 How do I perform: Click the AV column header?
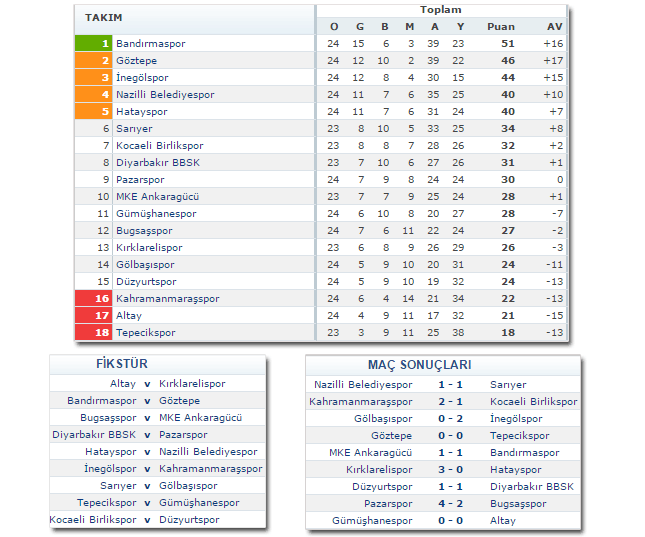(555, 26)
